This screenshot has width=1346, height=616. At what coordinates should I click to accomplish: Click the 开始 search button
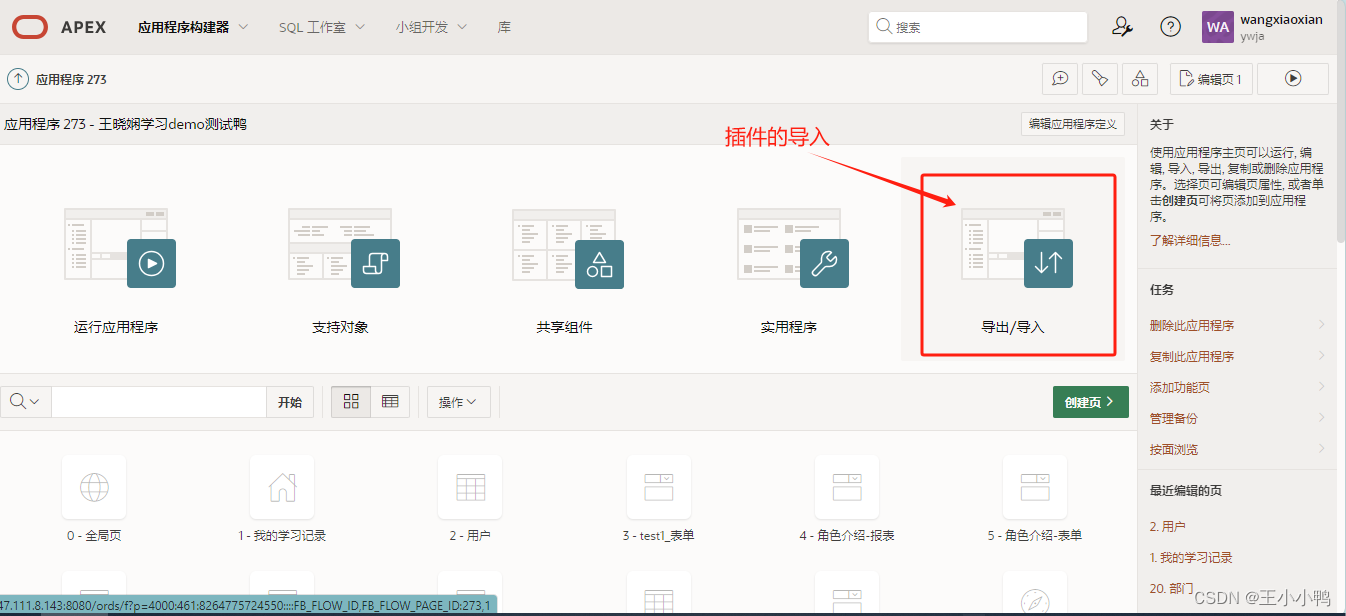[290, 401]
